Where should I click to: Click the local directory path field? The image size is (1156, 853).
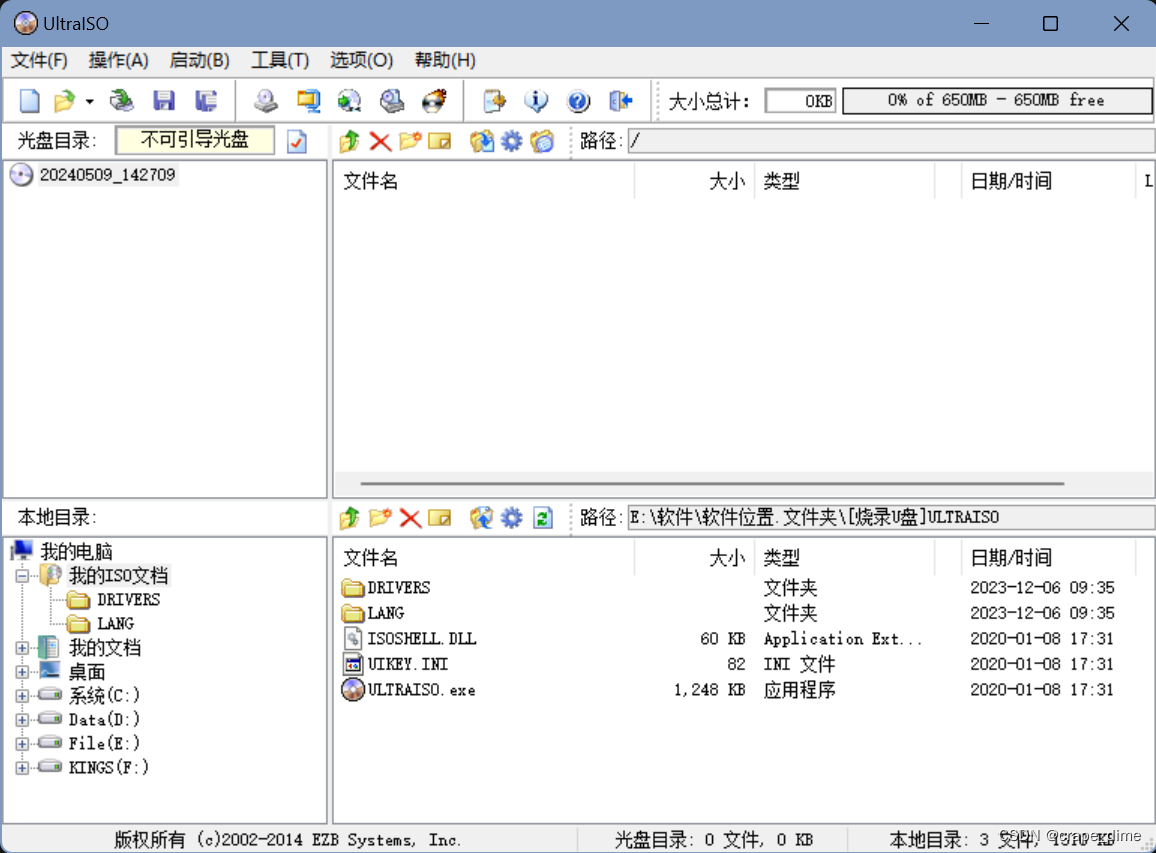pos(891,518)
